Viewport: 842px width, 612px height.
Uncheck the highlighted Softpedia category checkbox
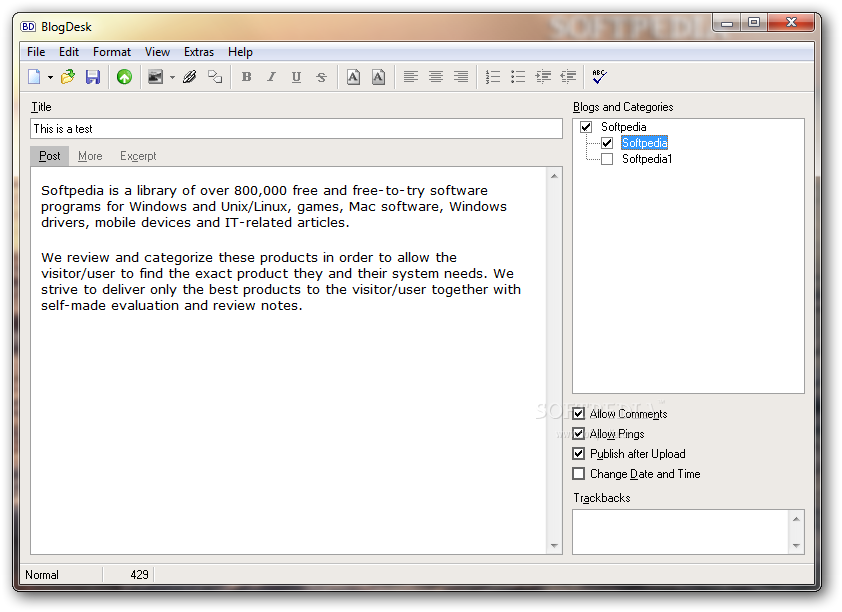[x=607, y=143]
